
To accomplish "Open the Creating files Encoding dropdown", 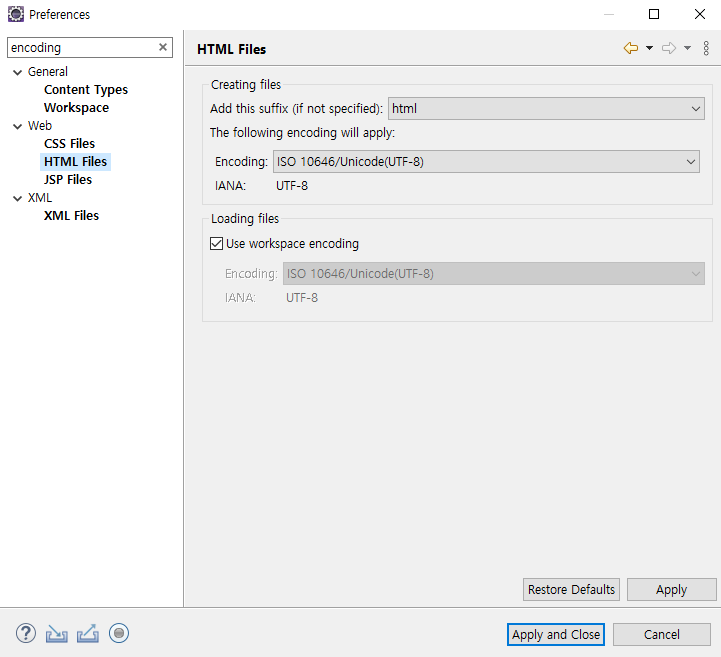I will tap(486, 161).
